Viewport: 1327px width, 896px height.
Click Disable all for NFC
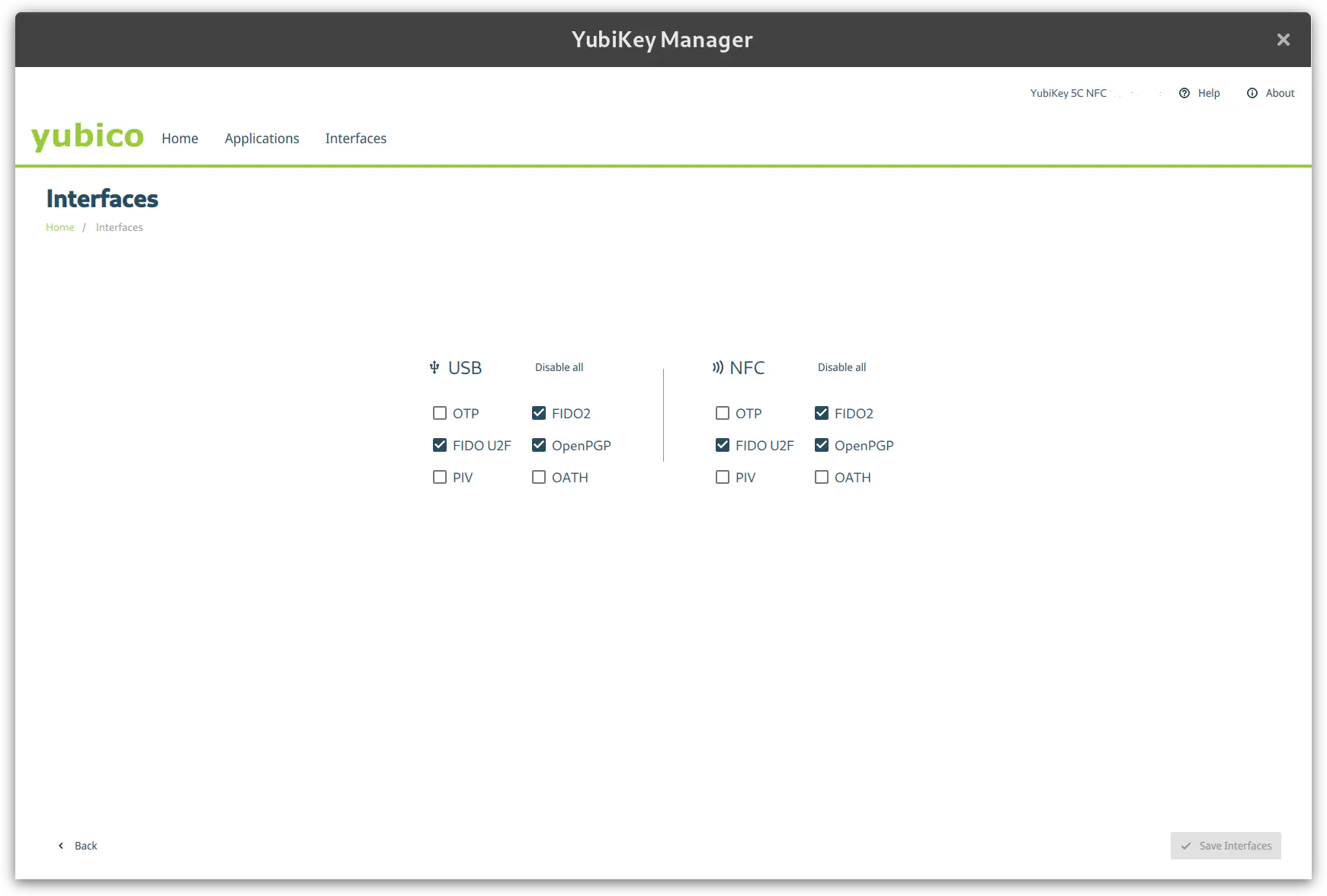coord(841,367)
